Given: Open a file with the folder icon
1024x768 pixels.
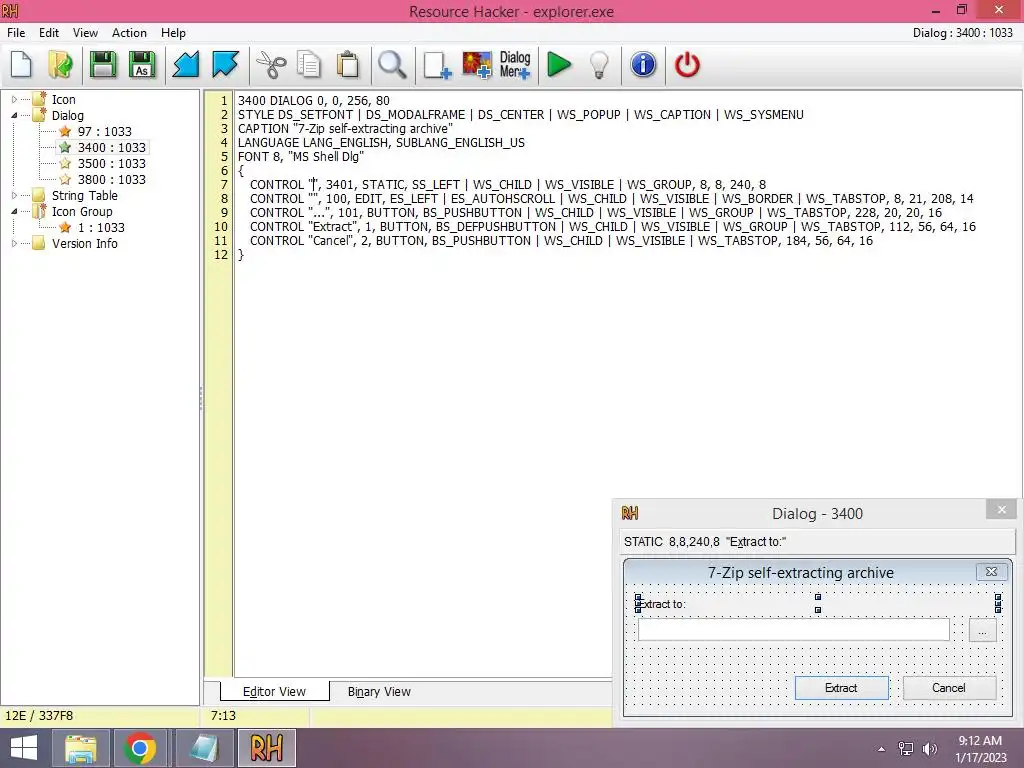Looking at the screenshot, I should [60, 65].
